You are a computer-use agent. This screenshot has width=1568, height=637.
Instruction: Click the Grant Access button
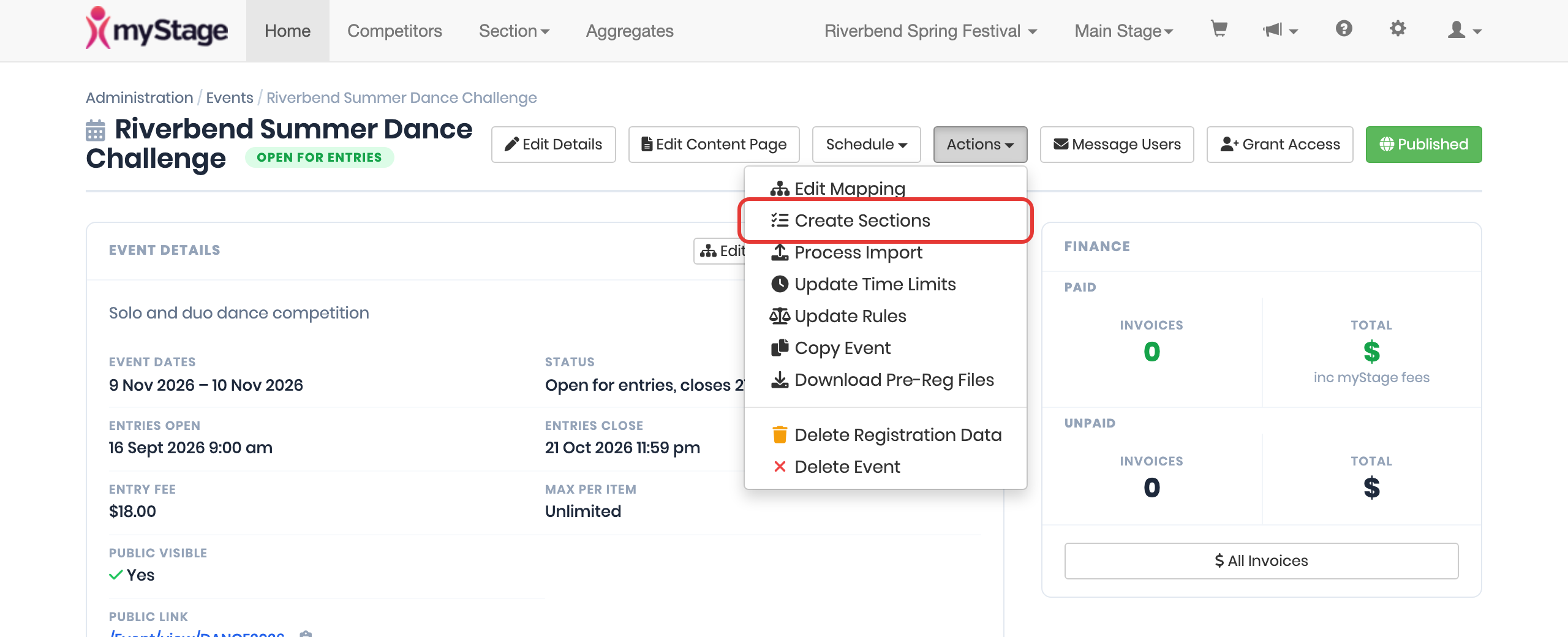pyautogui.click(x=1280, y=145)
